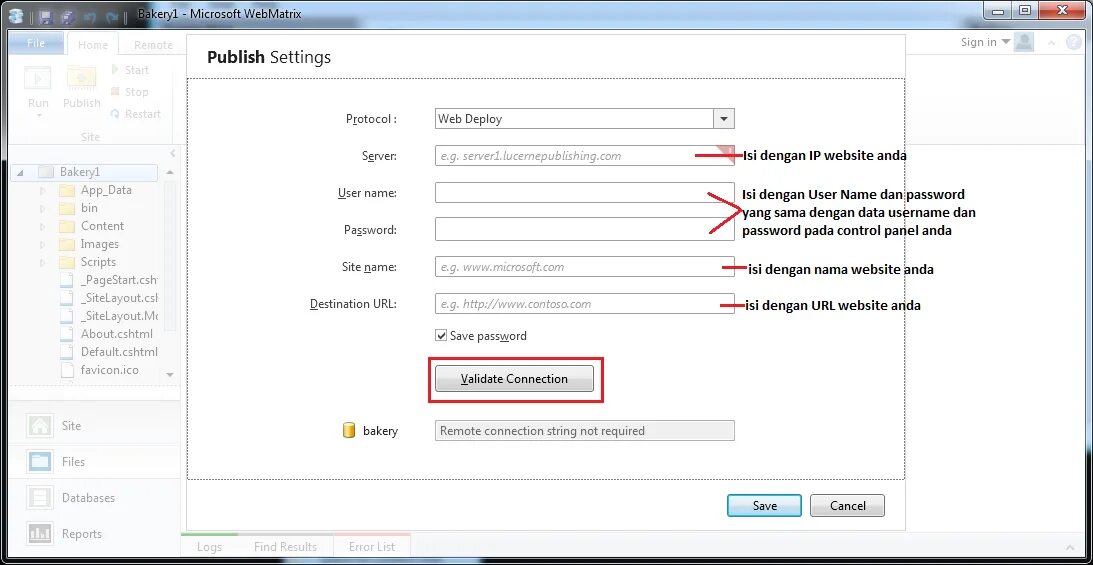This screenshot has height=565, width=1093.
Task: Open the Error List tab
Action: [x=372, y=547]
